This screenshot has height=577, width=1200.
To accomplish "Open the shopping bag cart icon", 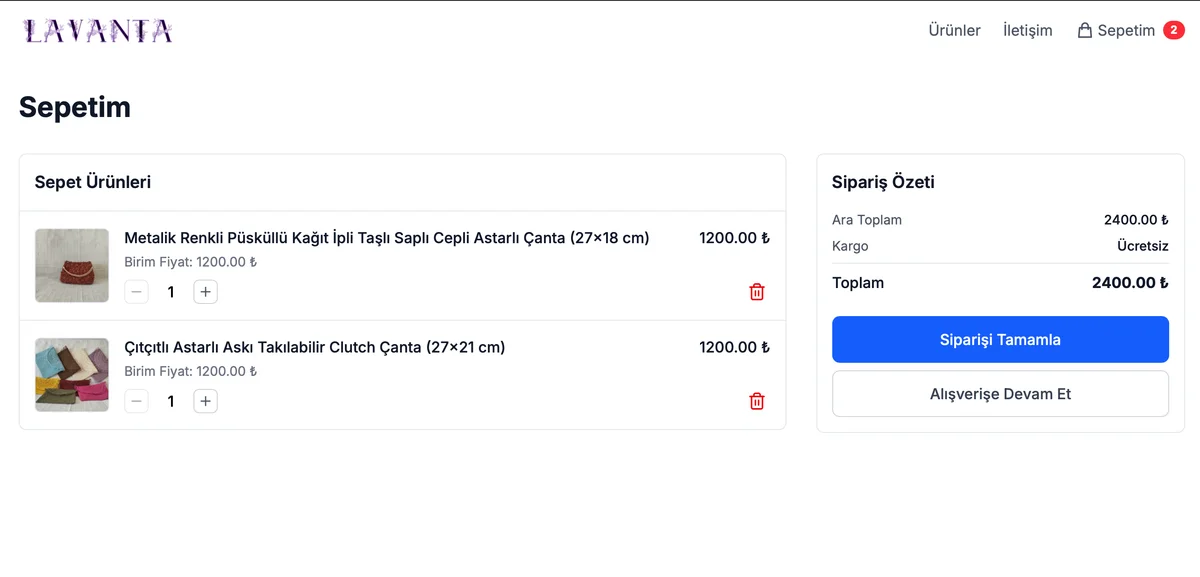I will click(x=1084, y=31).
